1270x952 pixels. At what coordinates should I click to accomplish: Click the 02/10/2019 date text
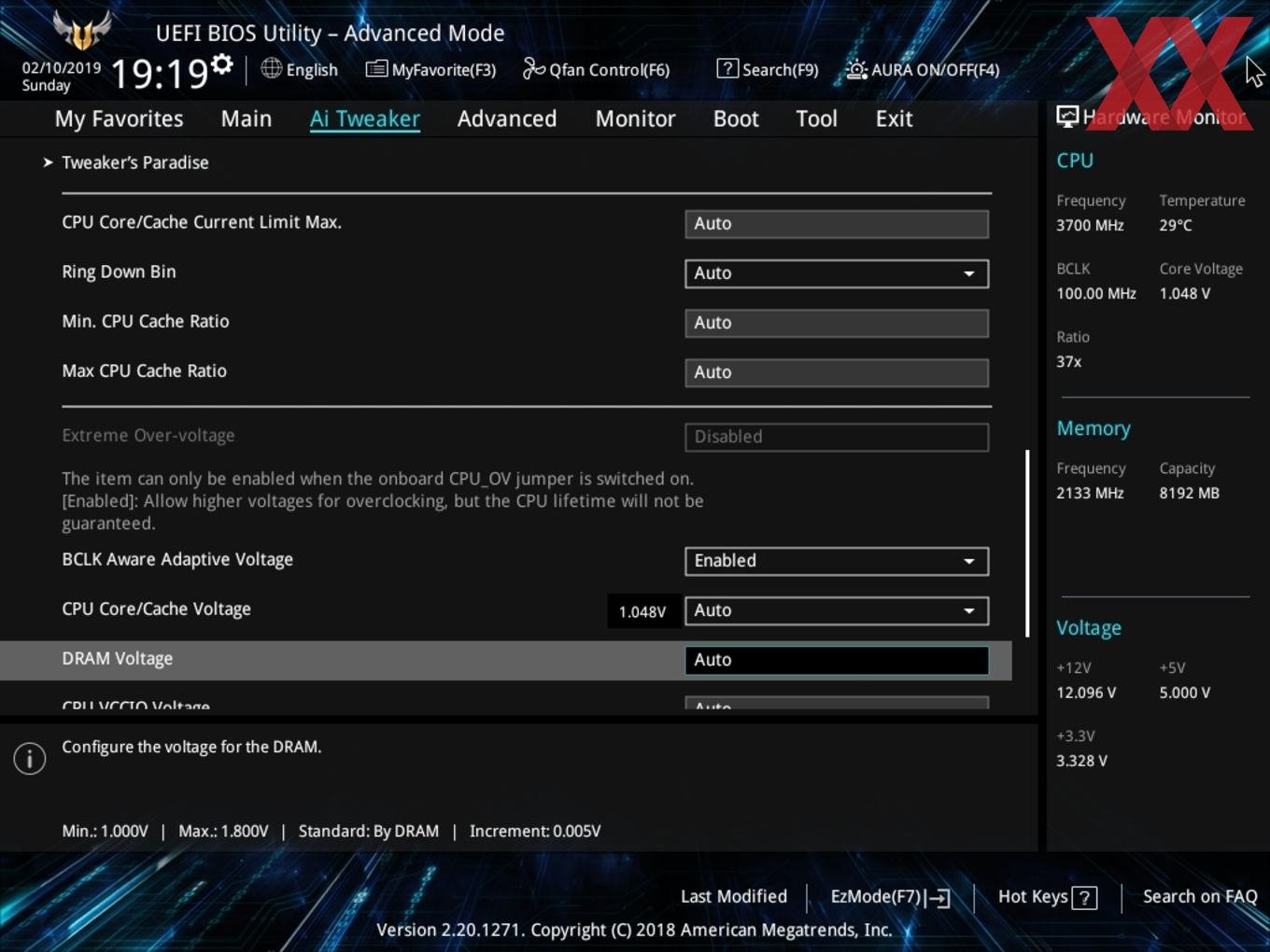tap(62, 68)
